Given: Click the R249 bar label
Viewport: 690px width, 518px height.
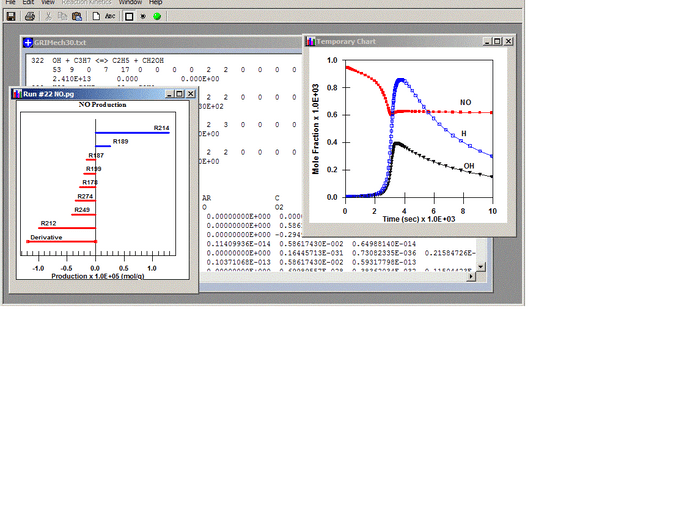Looking at the screenshot, I should coord(82,210).
